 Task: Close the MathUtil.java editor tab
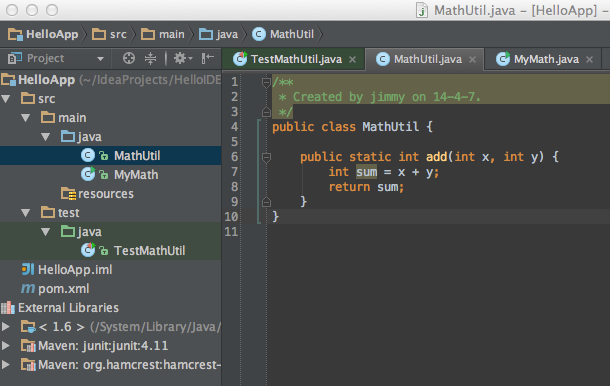point(472,60)
